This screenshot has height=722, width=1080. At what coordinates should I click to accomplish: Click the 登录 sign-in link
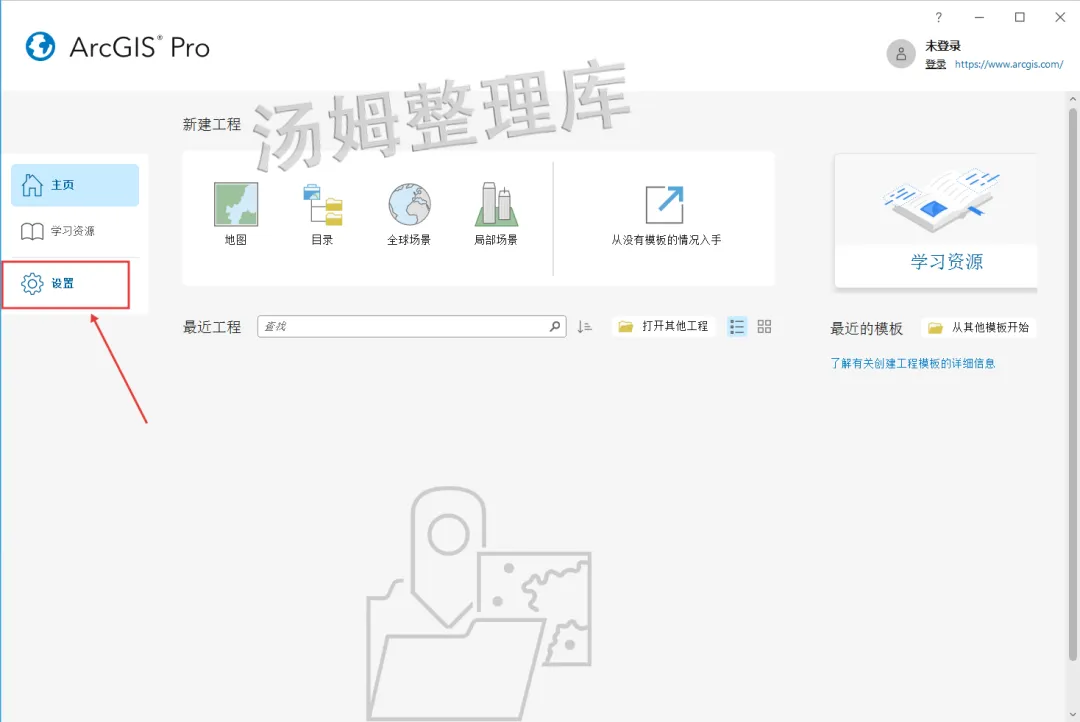click(x=935, y=64)
